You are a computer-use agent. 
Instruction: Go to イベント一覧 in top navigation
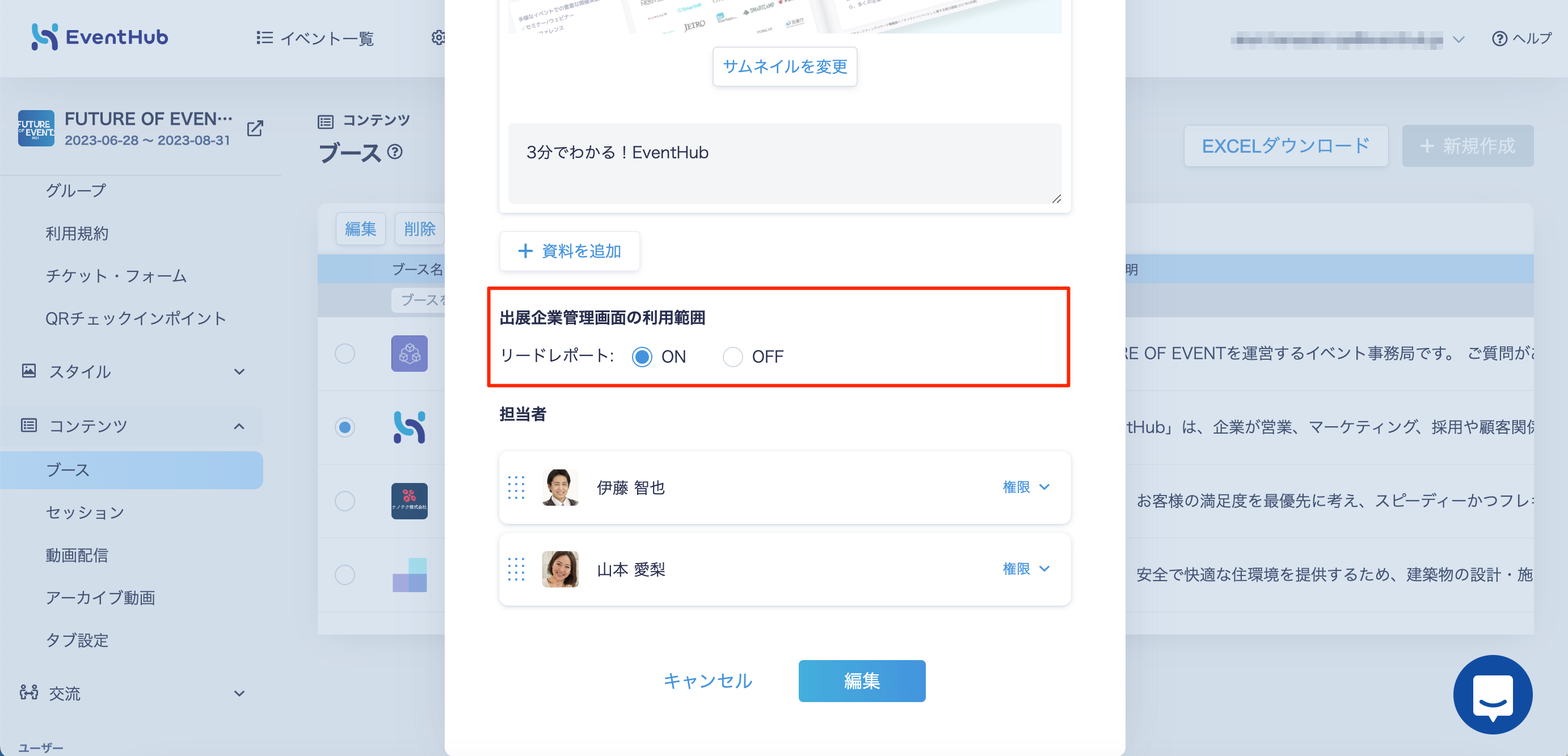point(327,39)
